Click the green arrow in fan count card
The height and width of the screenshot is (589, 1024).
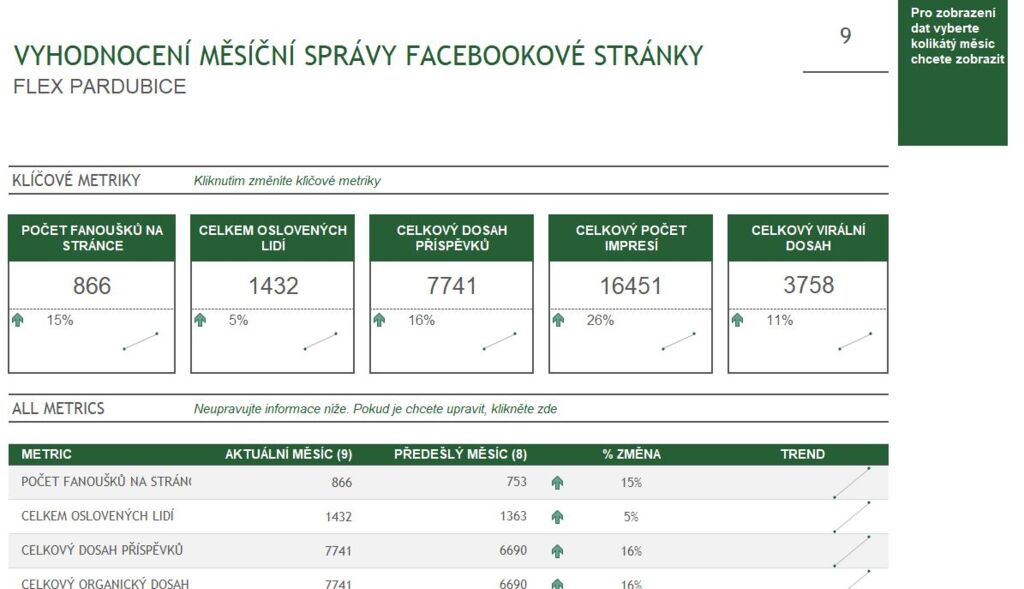click(x=17, y=321)
